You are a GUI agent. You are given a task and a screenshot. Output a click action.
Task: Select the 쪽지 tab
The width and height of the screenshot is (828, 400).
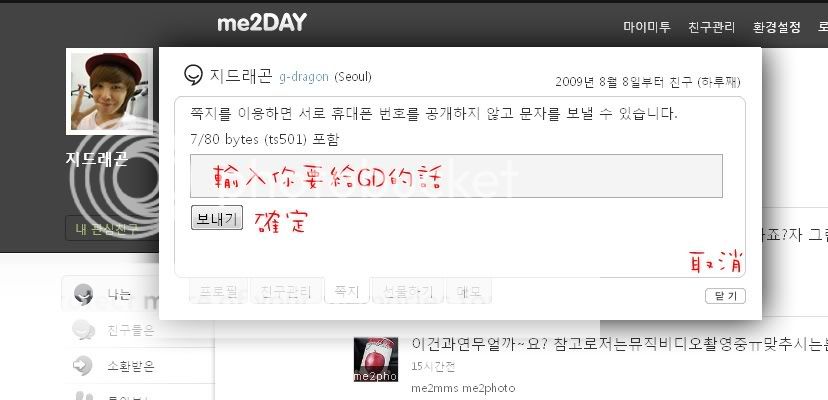(346, 291)
